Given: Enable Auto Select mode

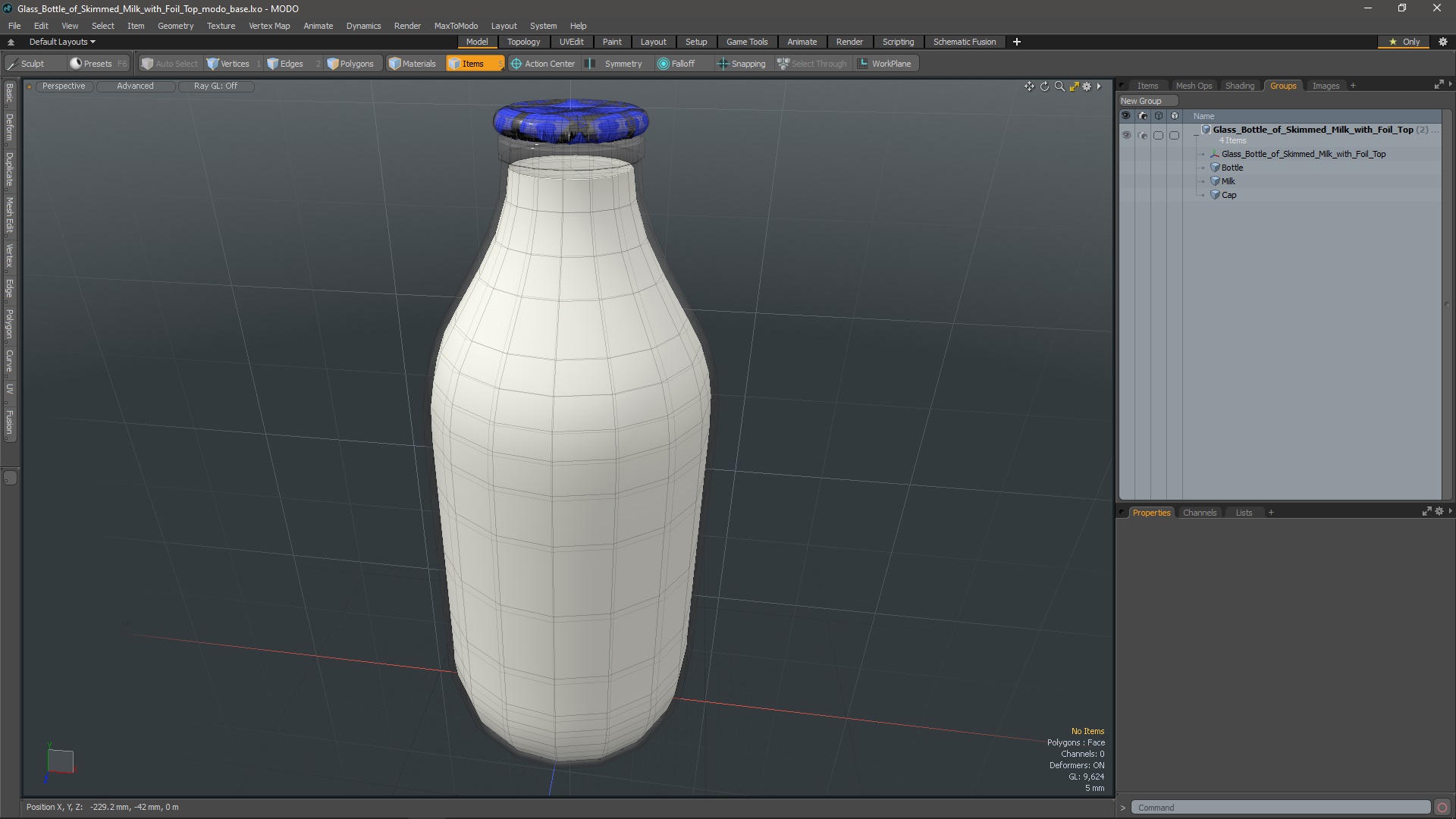Looking at the screenshot, I should pos(169,64).
